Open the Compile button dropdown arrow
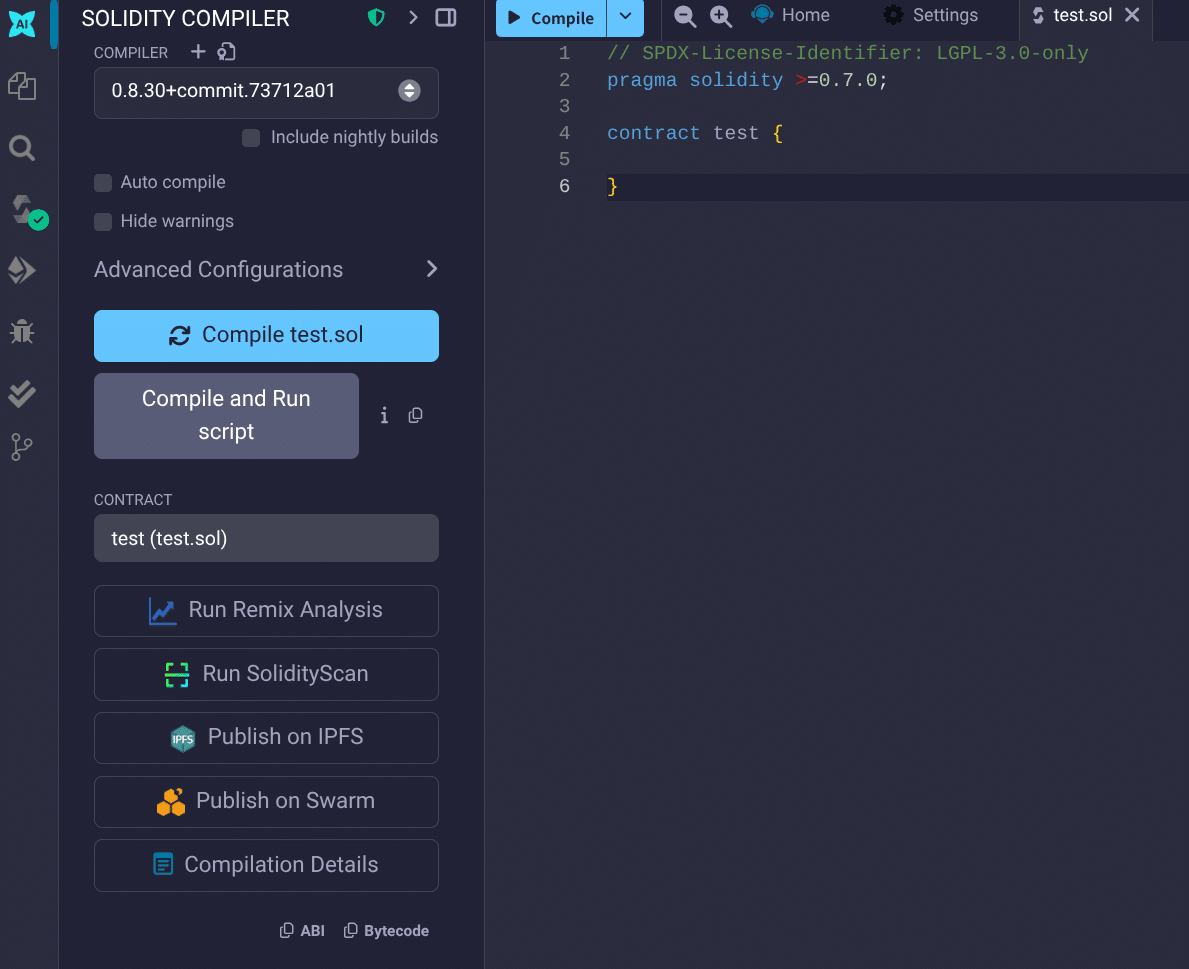This screenshot has width=1189, height=969. 625,17
